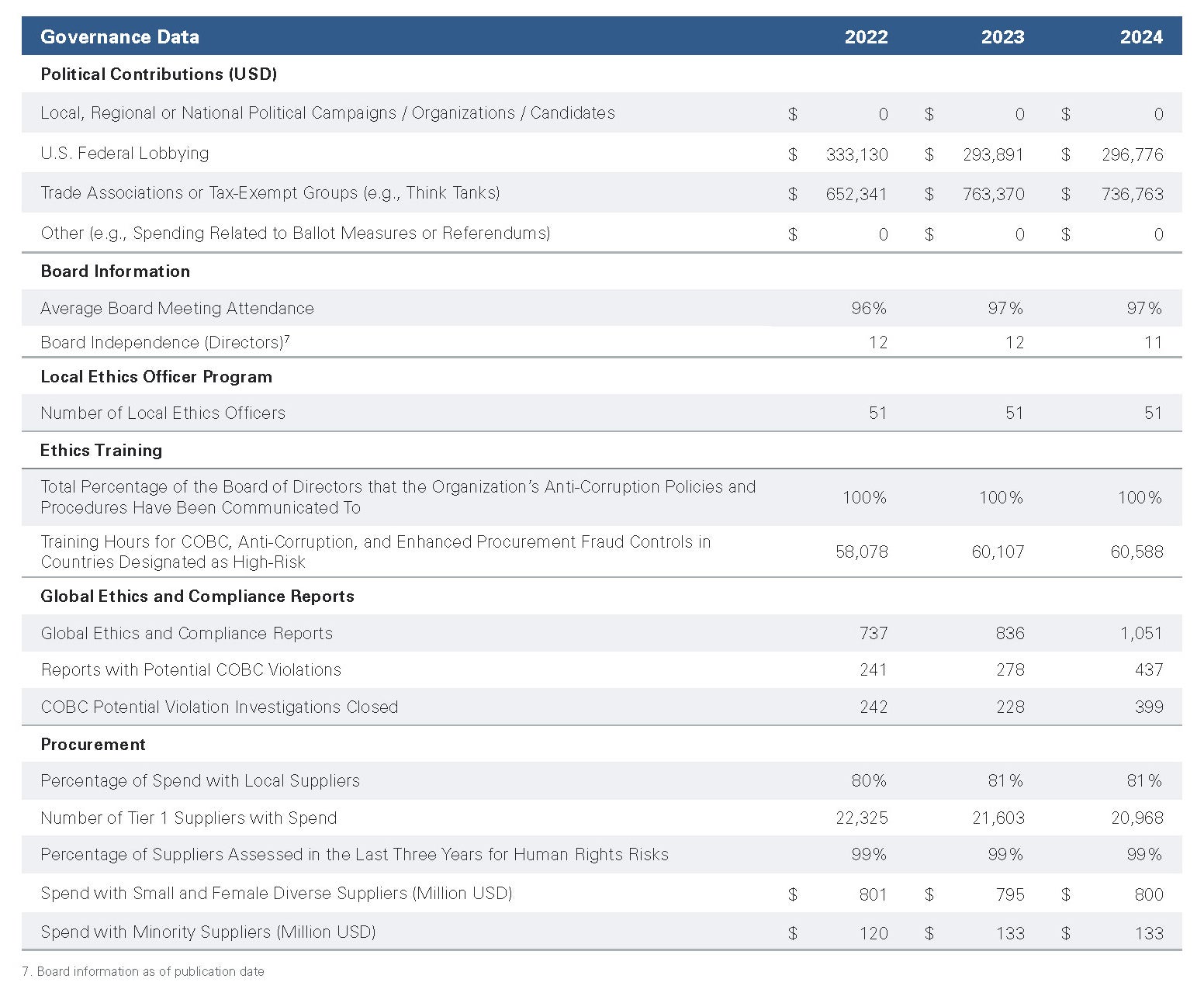The image size is (1204, 996).
Task: Click the Number of Tier 1 Suppliers label
Action: (x=189, y=818)
